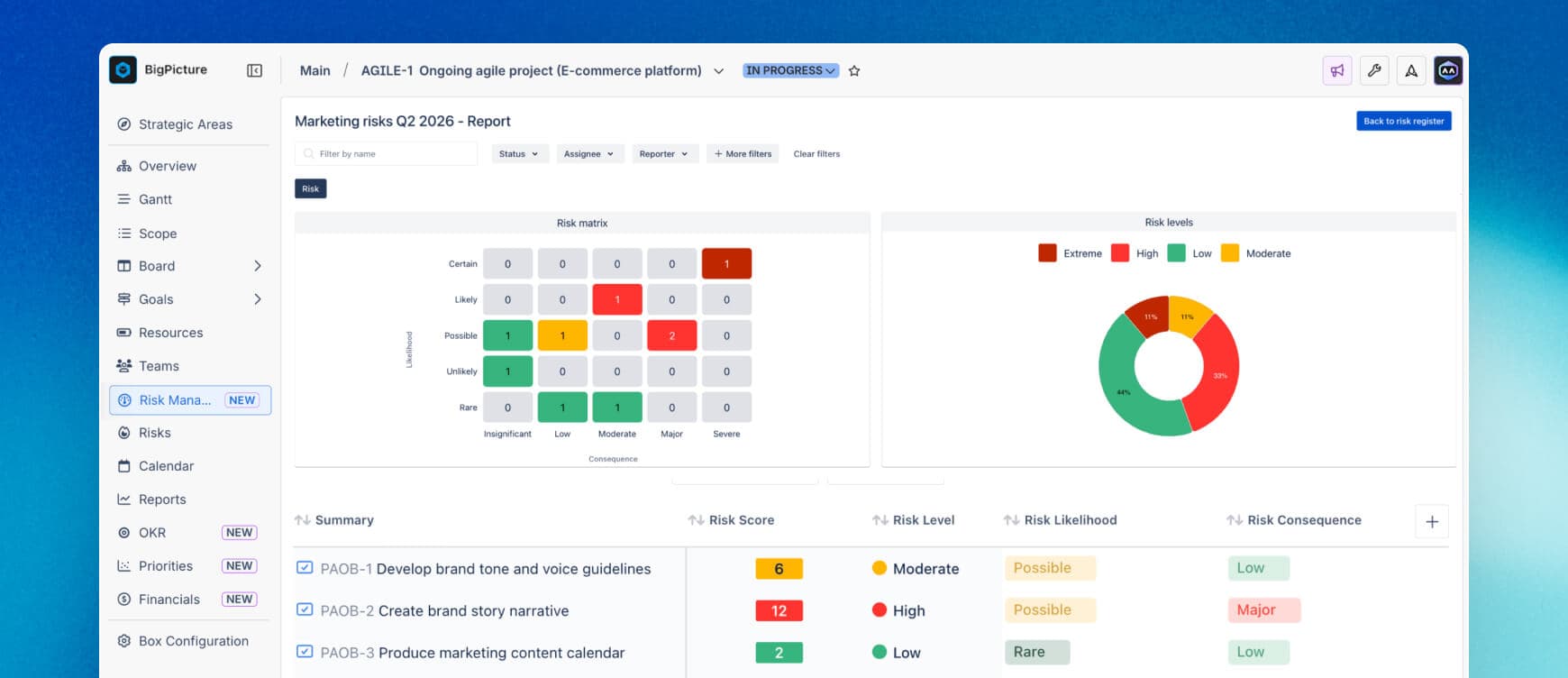Star the AGILE-1 project as favorite

854,70
